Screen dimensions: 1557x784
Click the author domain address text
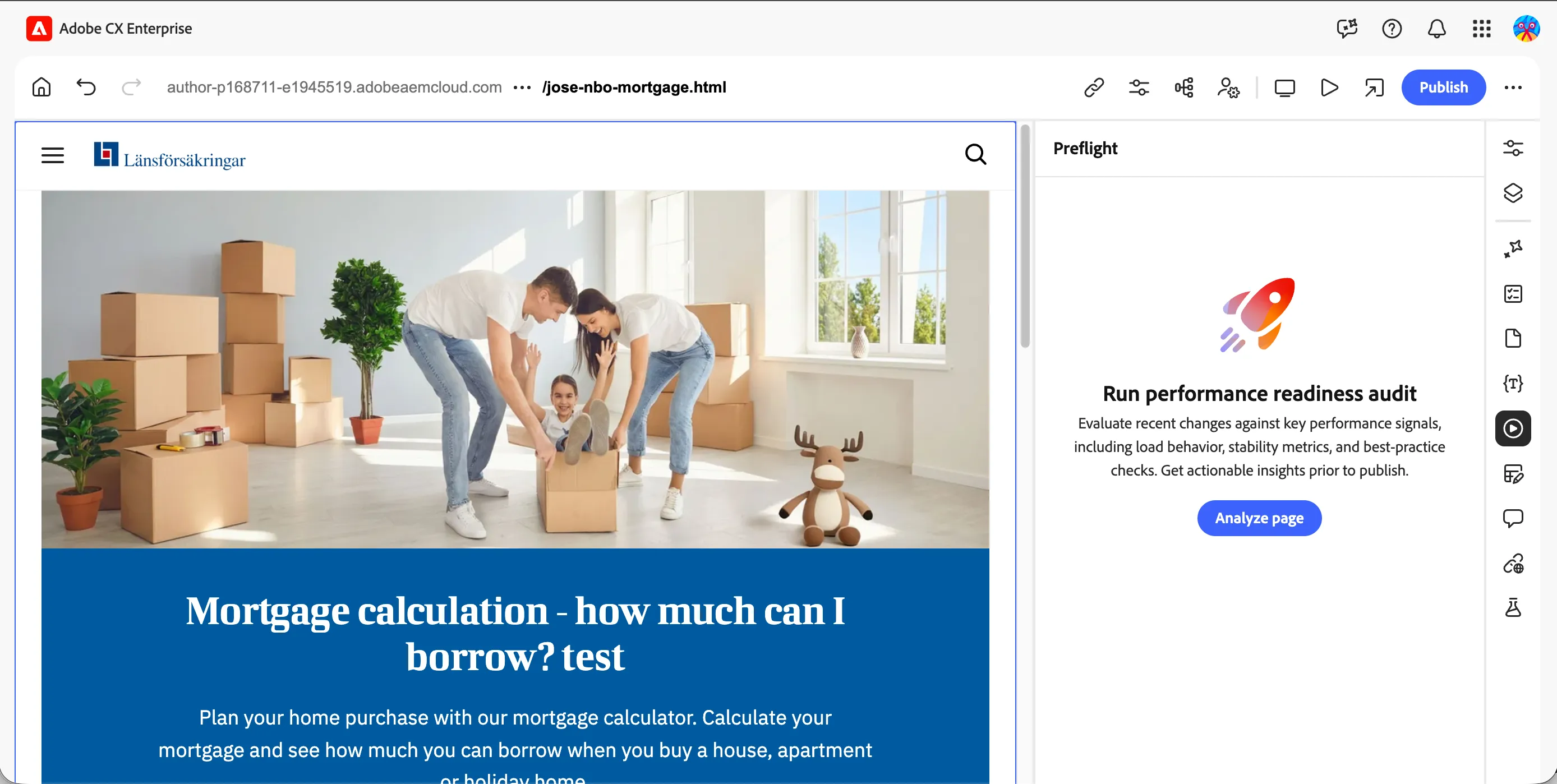[x=334, y=87]
